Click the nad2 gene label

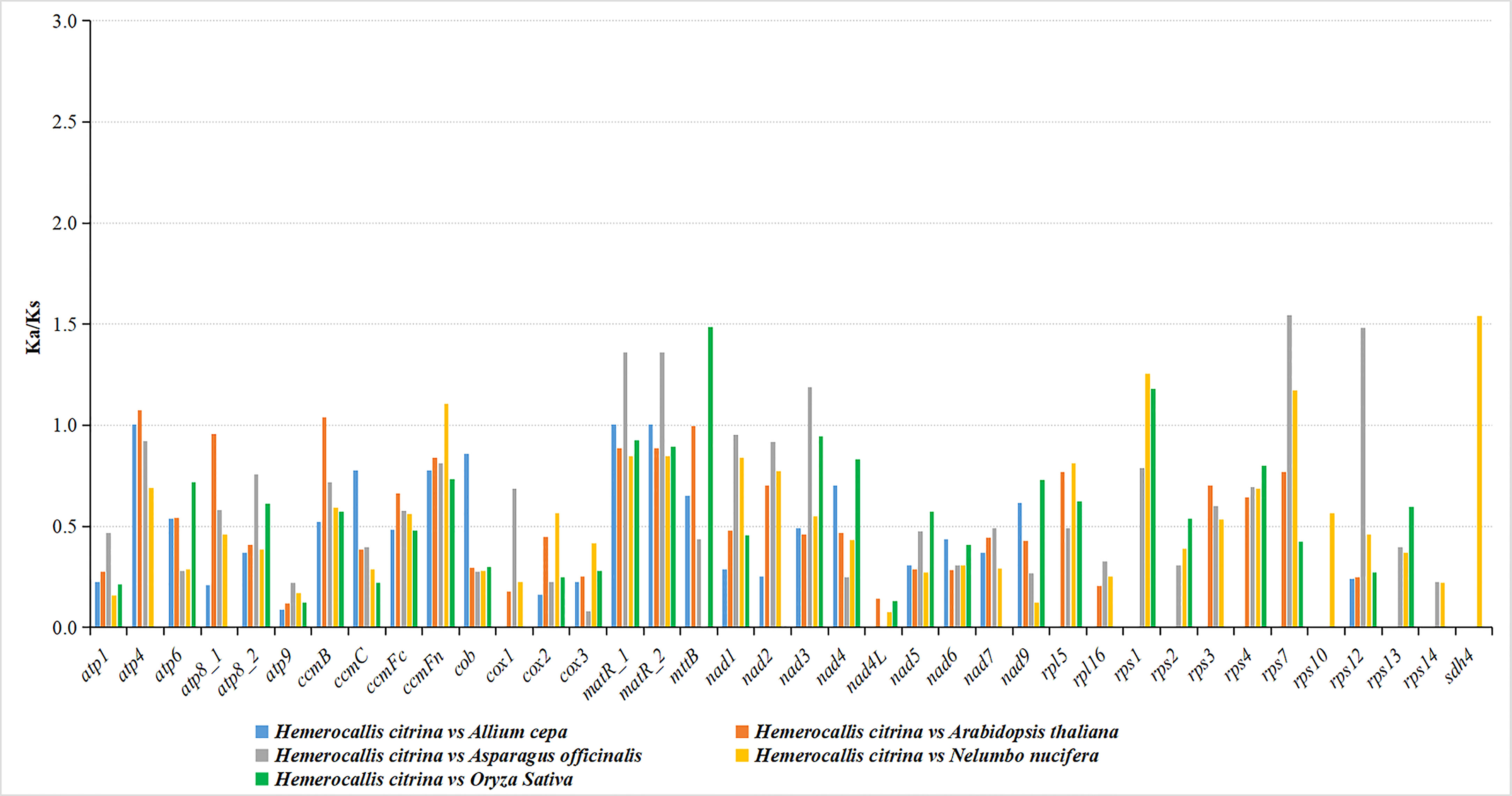pos(758,668)
